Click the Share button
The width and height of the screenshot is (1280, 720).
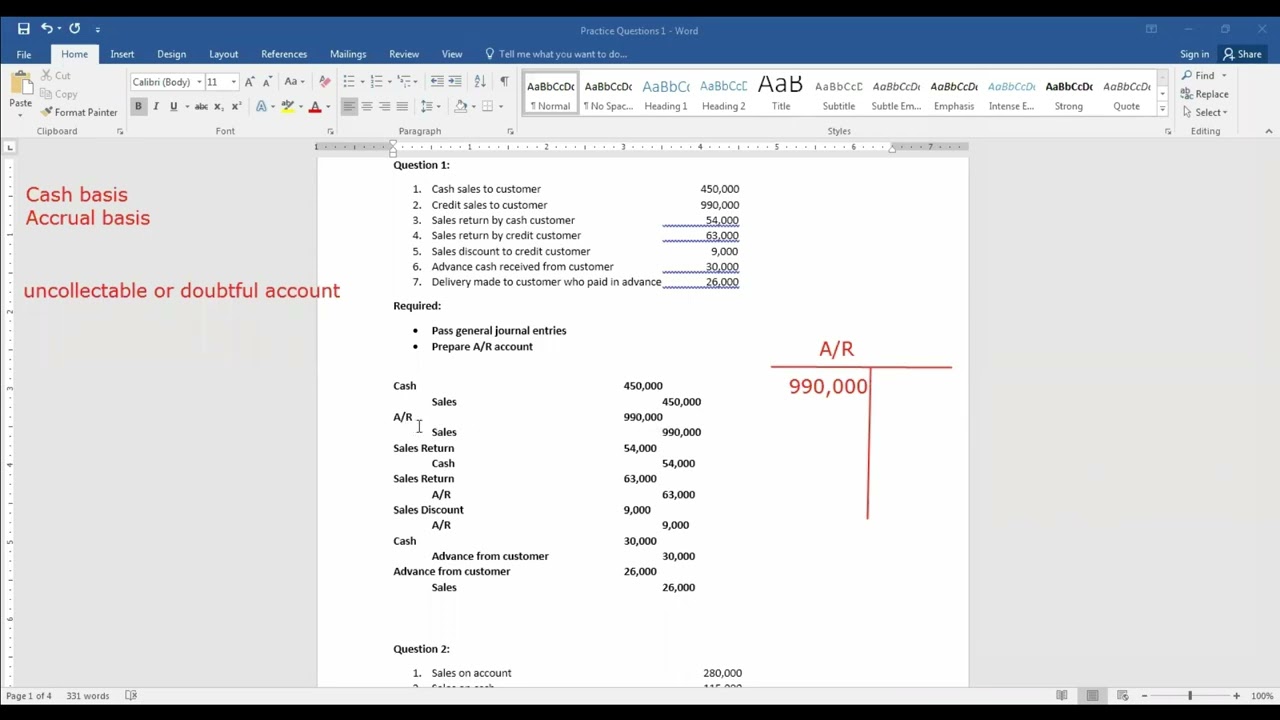(x=1242, y=54)
